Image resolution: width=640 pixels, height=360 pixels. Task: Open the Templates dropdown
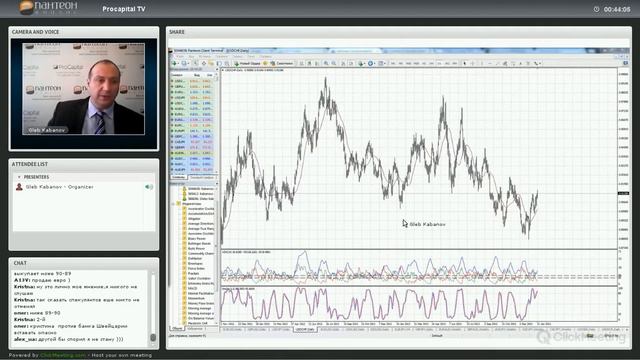[x=382, y=63]
